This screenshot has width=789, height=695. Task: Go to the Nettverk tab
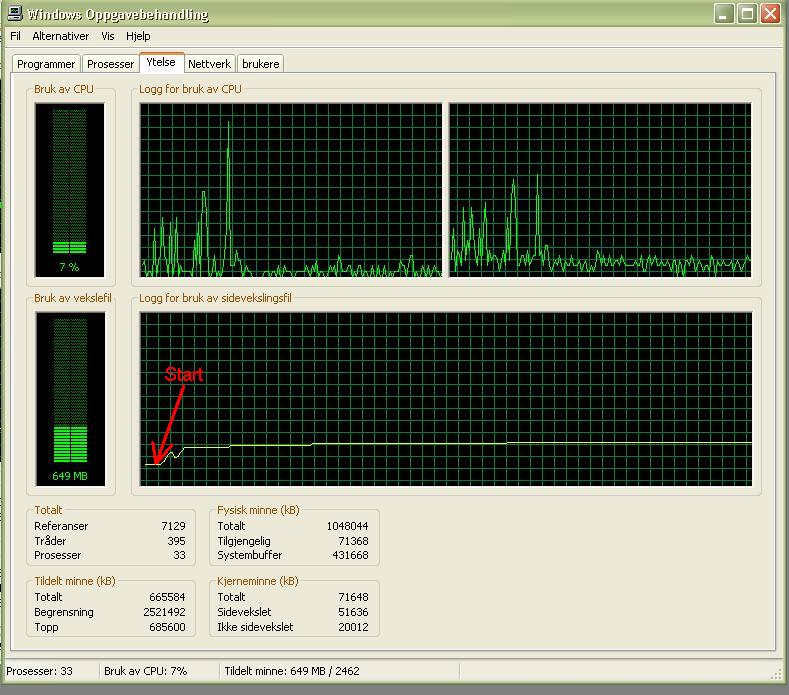point(209,64)
